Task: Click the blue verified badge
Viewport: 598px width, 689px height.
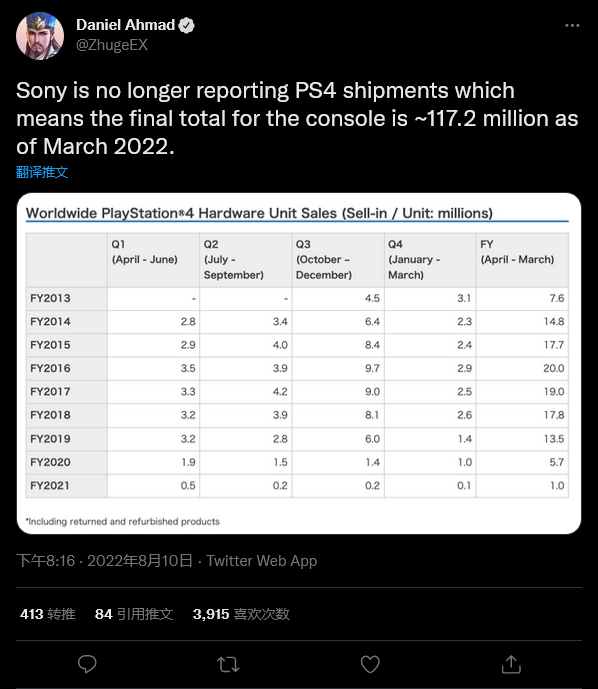Action: [x=186, y=25]
